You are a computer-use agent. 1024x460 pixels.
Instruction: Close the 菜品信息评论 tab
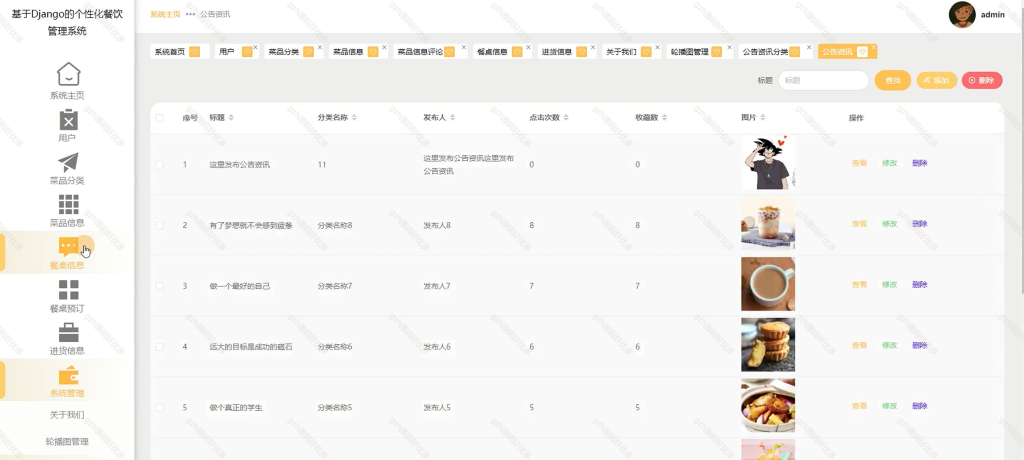(464, 47)
